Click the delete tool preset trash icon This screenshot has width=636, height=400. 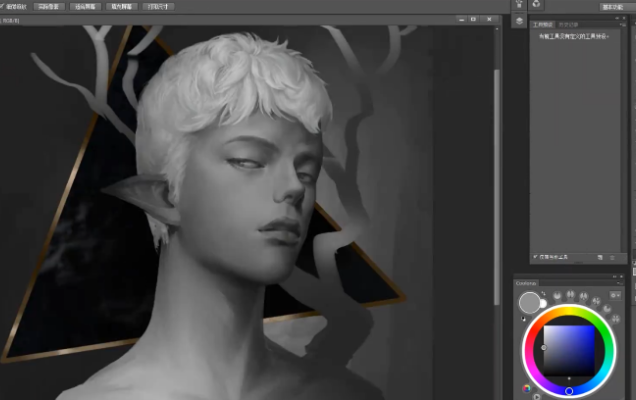click(614, 257)
